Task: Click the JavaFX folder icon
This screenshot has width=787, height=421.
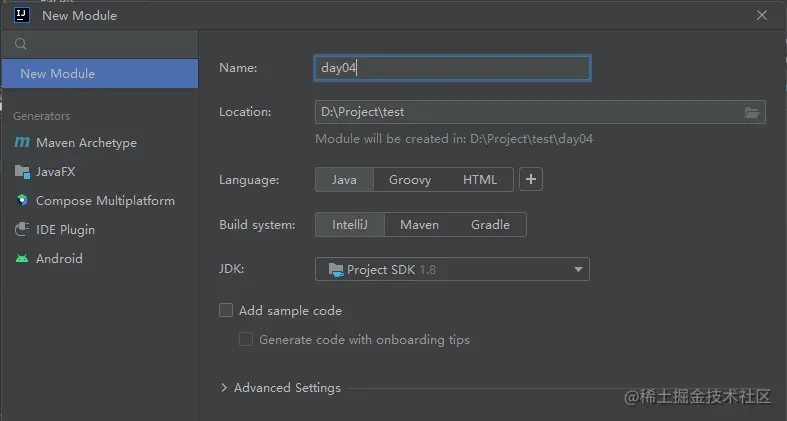Action: pos(22,172)
